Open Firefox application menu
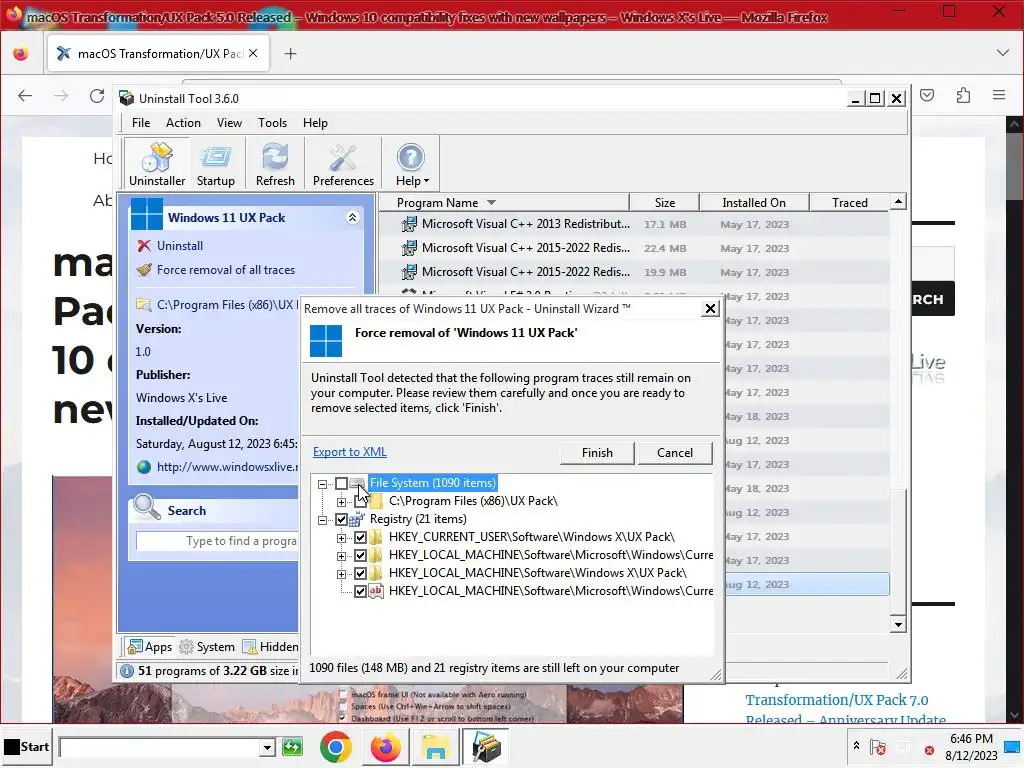This screenshot has height=768, width=1024. 999,95
